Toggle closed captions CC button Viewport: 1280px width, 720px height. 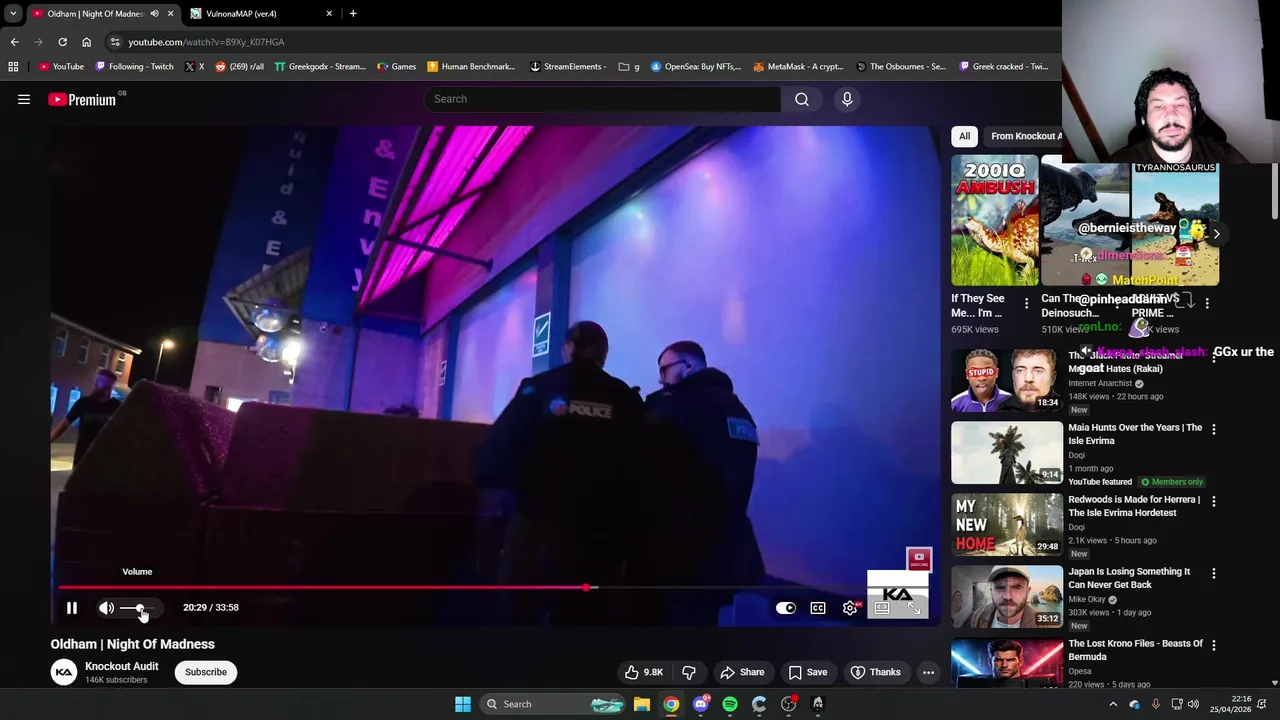818,608
